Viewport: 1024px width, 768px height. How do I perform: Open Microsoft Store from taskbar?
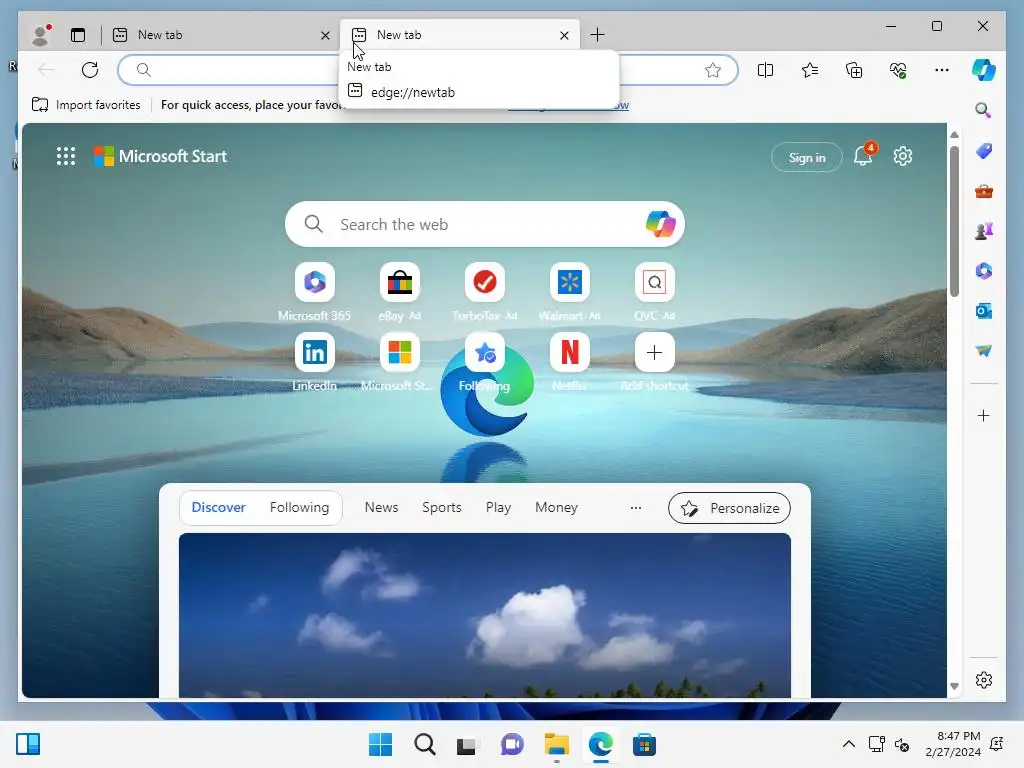644,744
